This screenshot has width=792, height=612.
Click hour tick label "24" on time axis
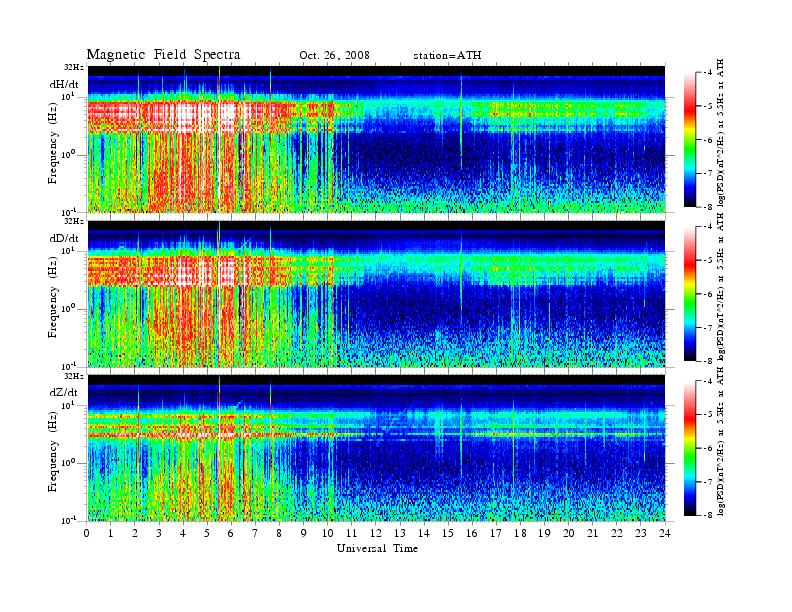tap(664, 534)
